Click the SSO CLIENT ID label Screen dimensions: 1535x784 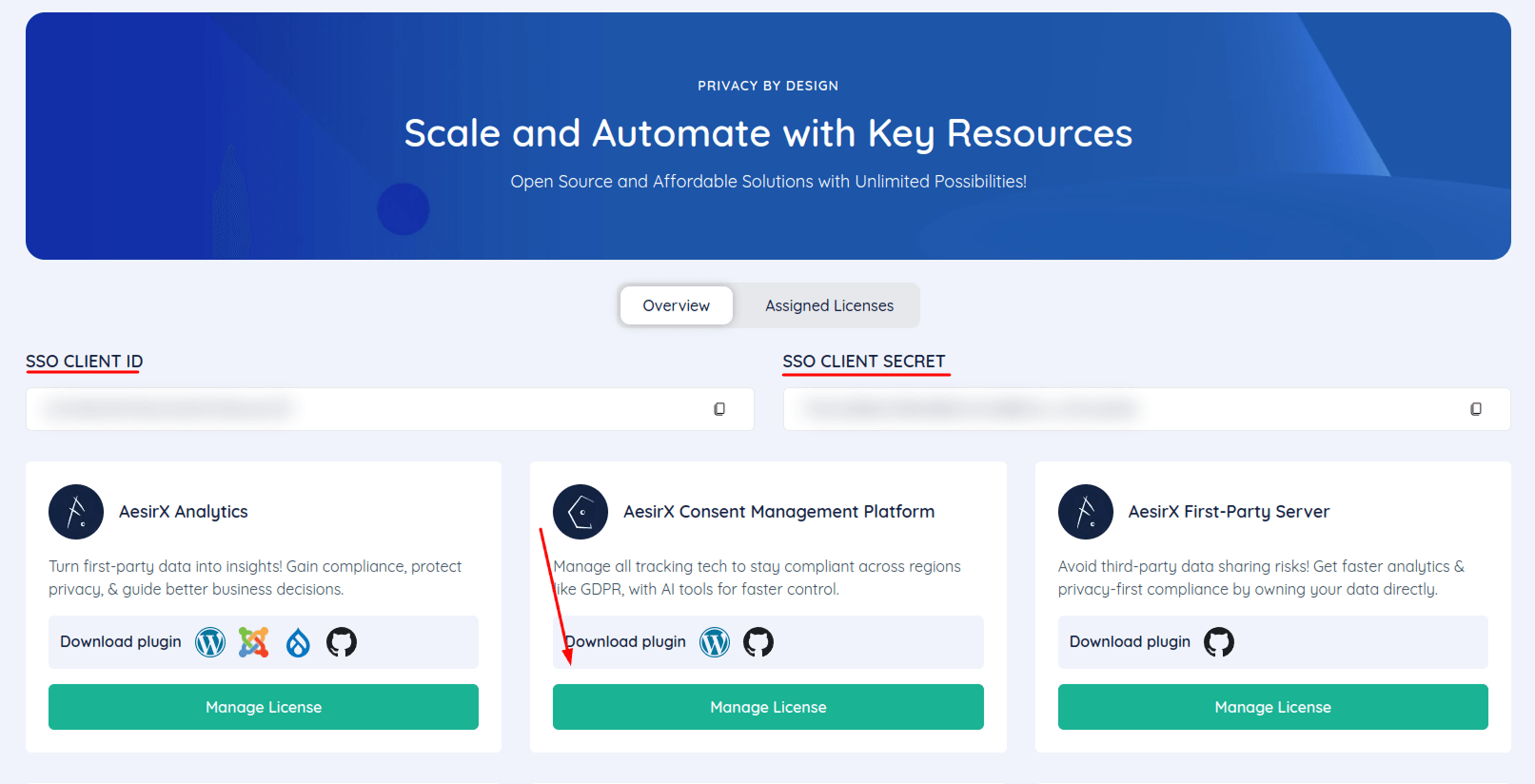(x=84, y=362)
